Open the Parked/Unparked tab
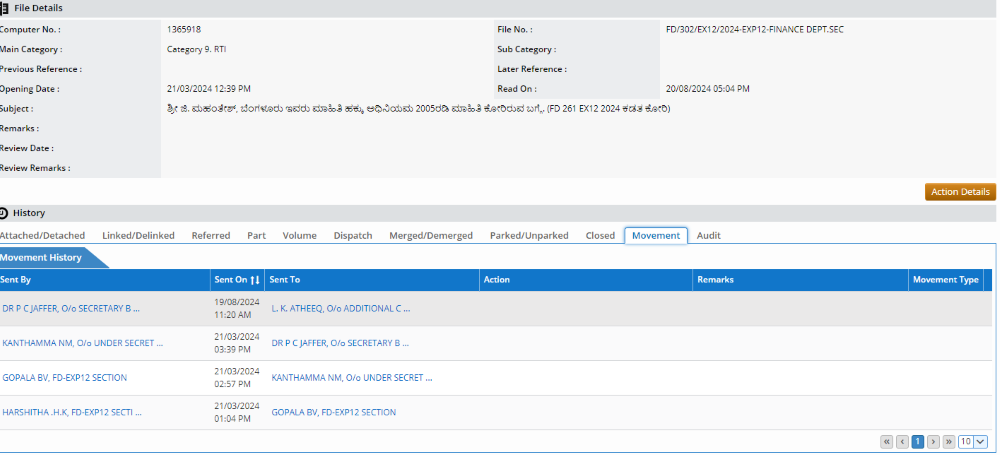 pos(529,236)
